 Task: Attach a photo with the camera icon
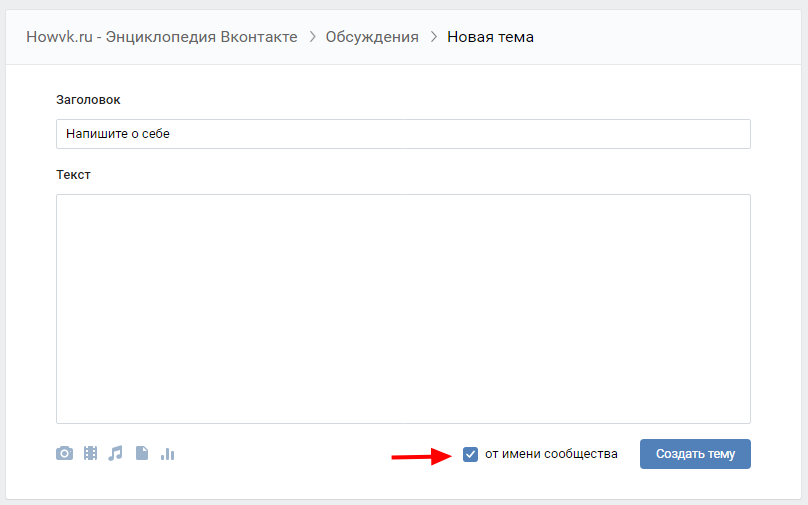click(64, 454)
